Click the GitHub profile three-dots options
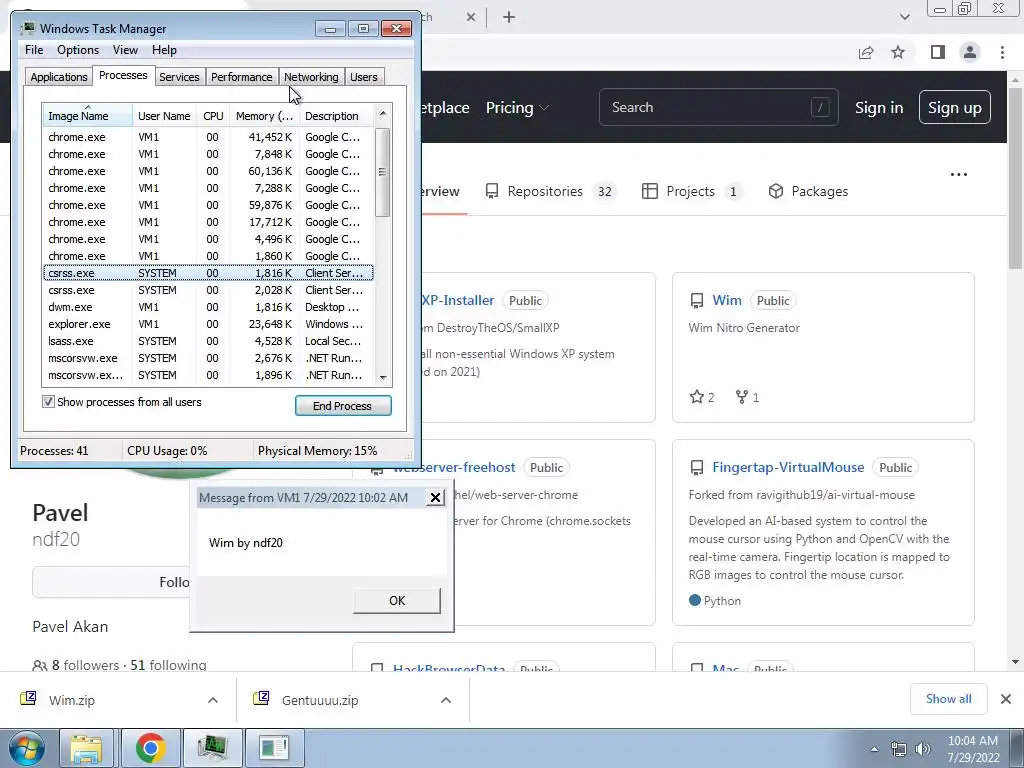 pos(959,174)
